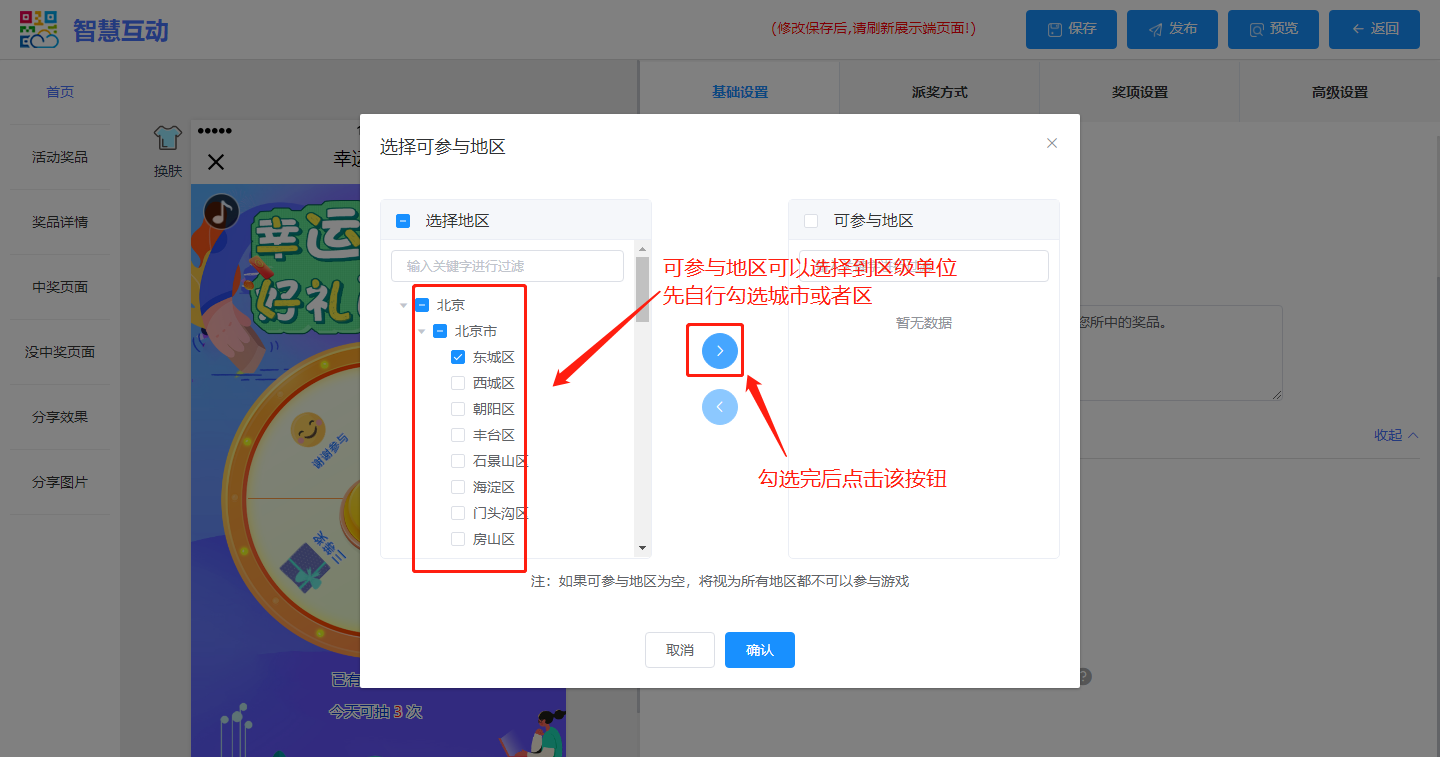This screenshot has width=1440, height=757.
Task: Click the 保存 save button
Action: pyautogui.click(x=1071, y=29)
